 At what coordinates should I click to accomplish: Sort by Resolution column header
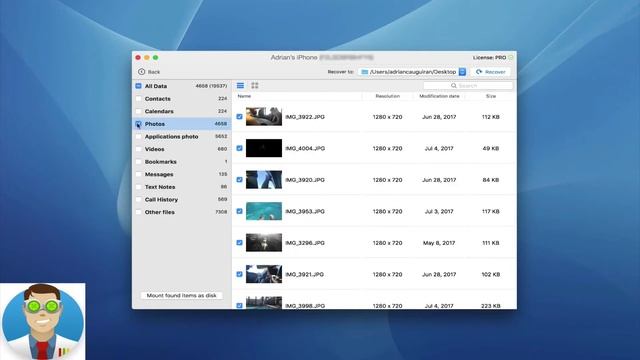[x=387, y=96]
